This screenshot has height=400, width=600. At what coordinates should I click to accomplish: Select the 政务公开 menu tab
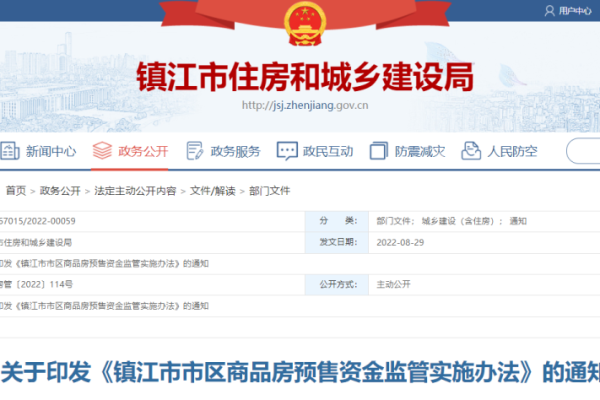[143, 151]
